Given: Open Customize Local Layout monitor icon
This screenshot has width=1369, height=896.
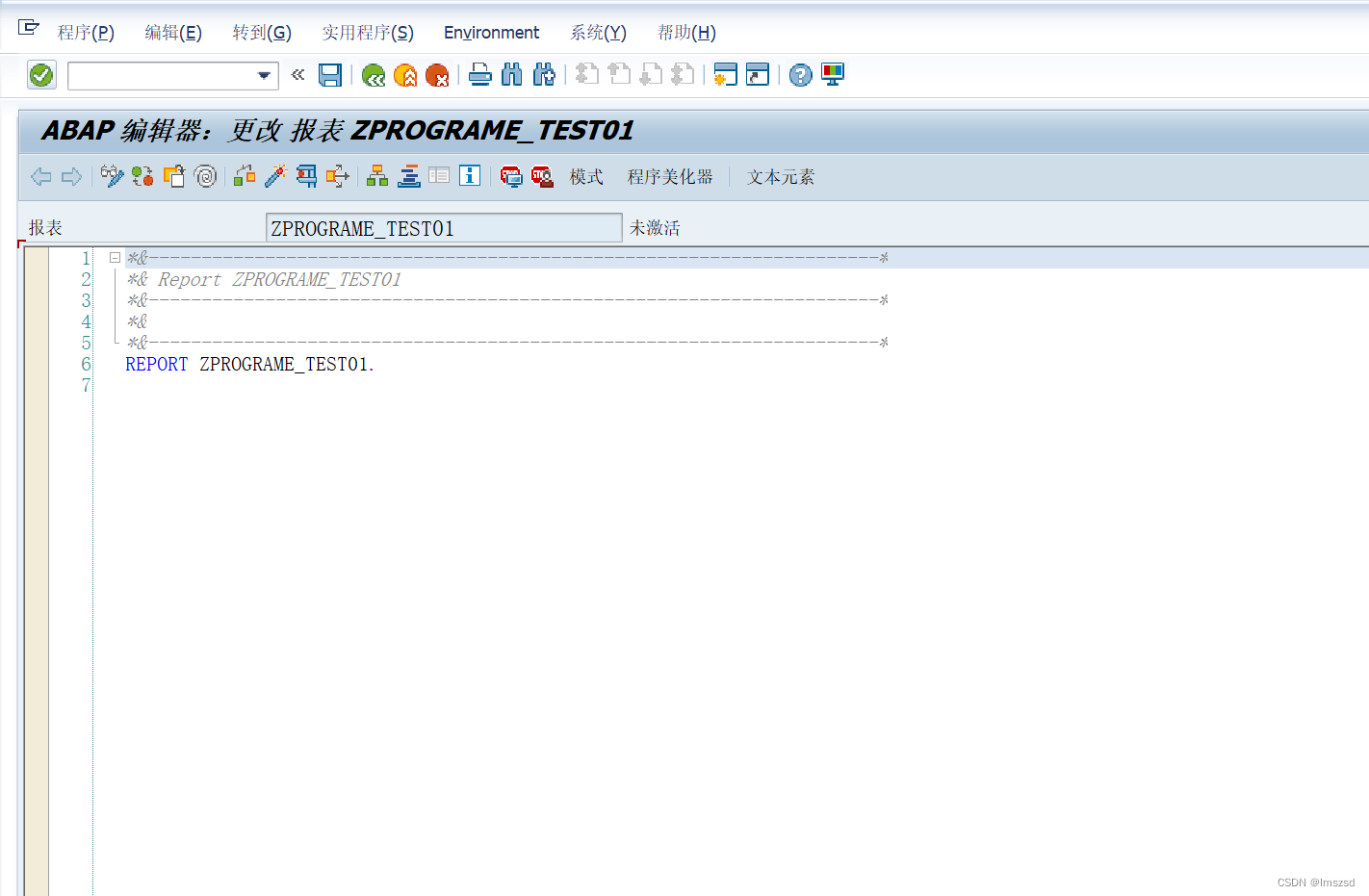Looking at the screenshot, I should [833, 74].
